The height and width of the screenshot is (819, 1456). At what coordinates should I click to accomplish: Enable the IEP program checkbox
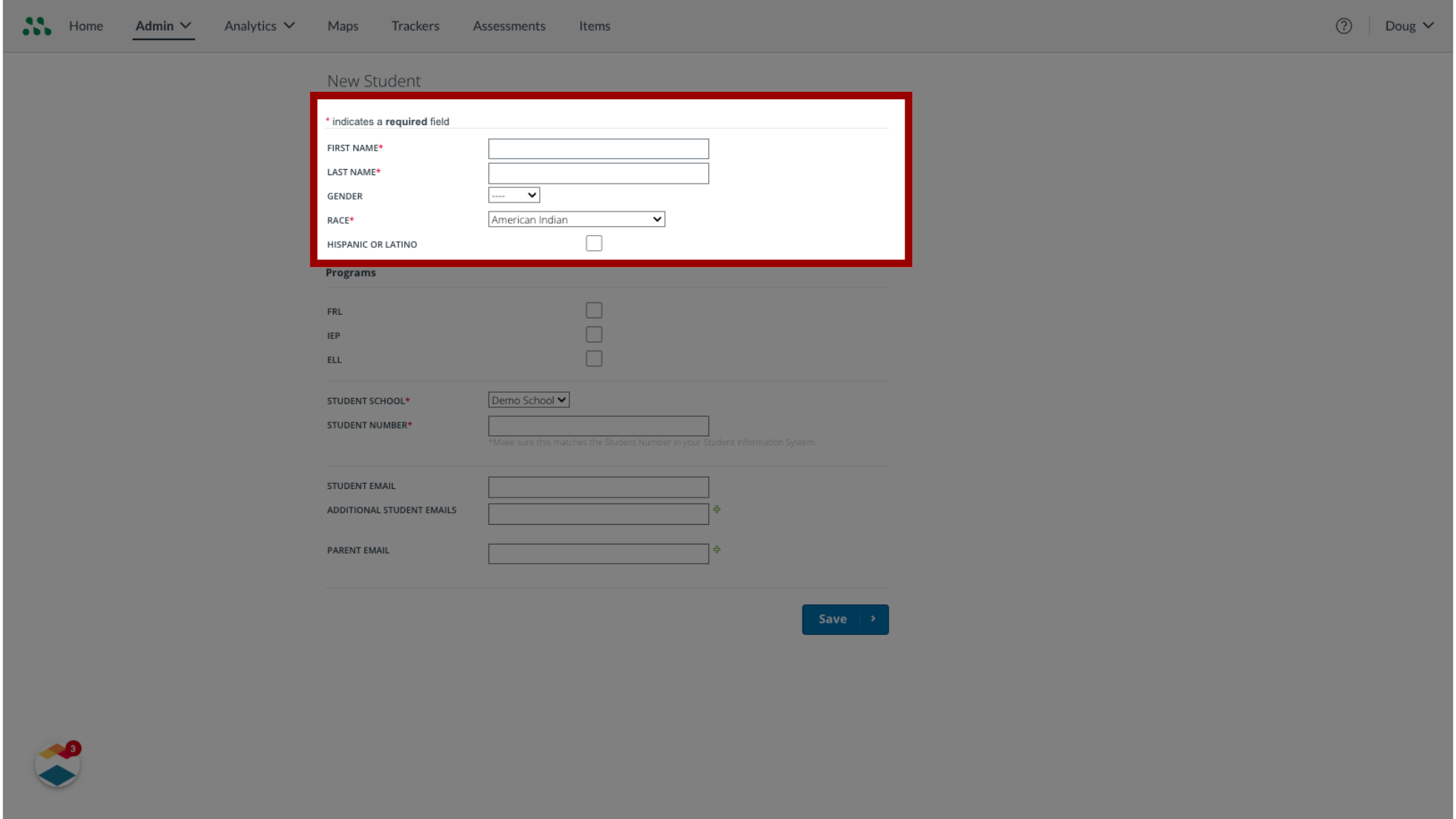[593, 334]
